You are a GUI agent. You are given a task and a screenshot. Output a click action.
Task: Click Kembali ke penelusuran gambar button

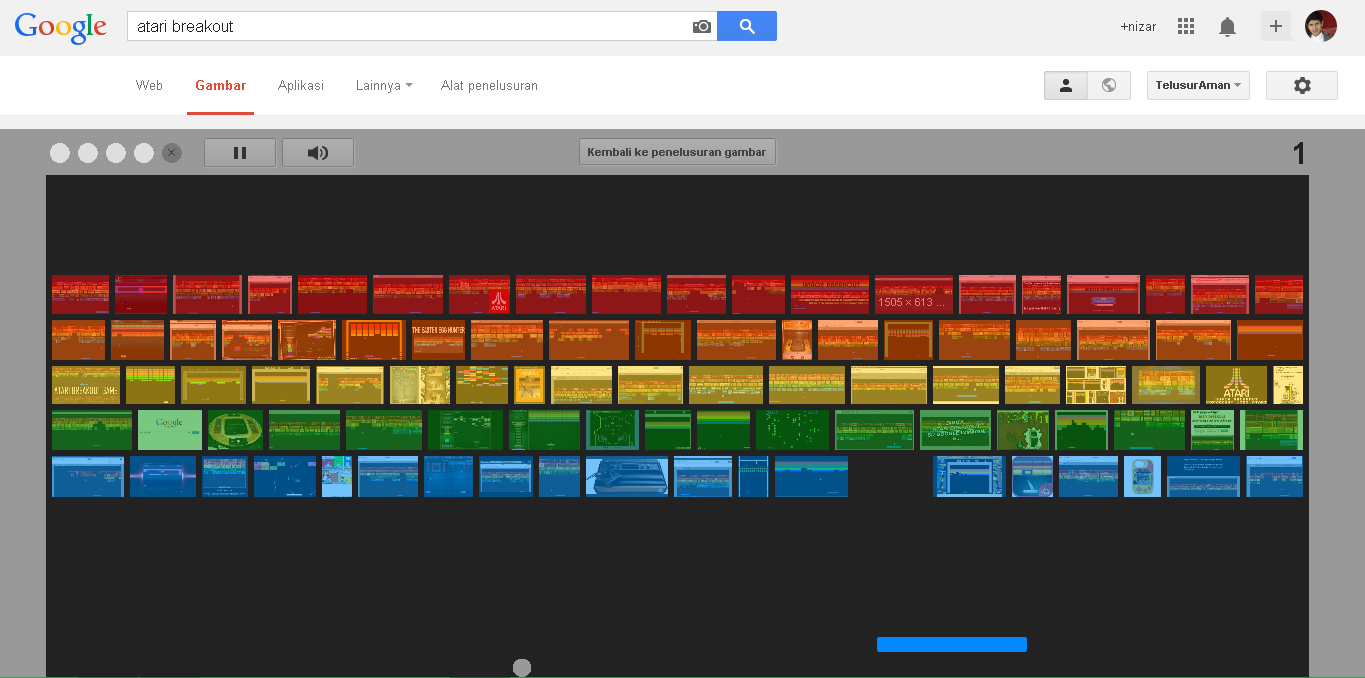(x=677, y=152)
